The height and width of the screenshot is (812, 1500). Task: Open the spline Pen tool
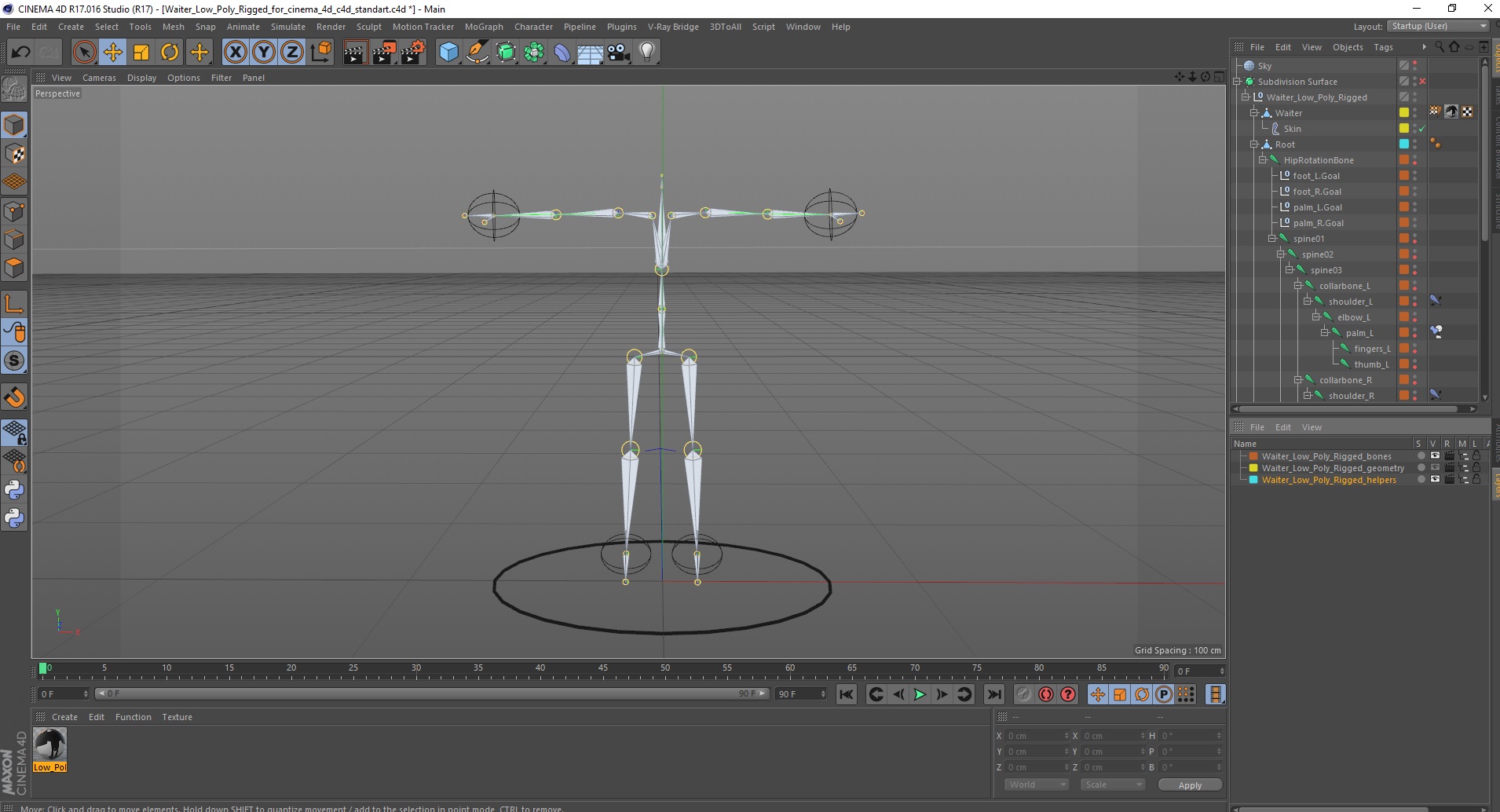[x=477, y=53]
